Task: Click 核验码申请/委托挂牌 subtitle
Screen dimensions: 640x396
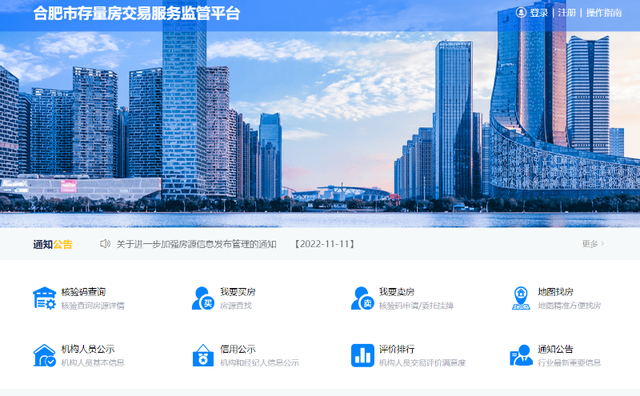Action: point(416,305)
